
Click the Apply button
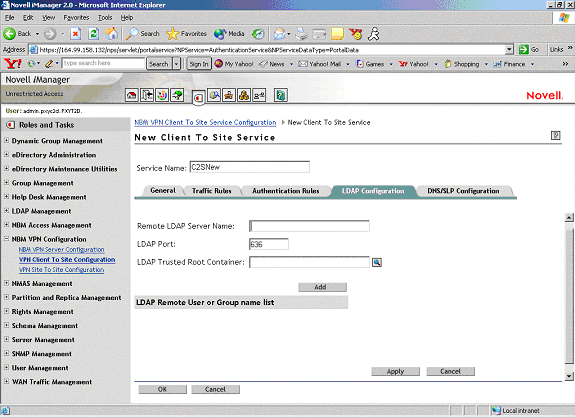coord(395,371)
